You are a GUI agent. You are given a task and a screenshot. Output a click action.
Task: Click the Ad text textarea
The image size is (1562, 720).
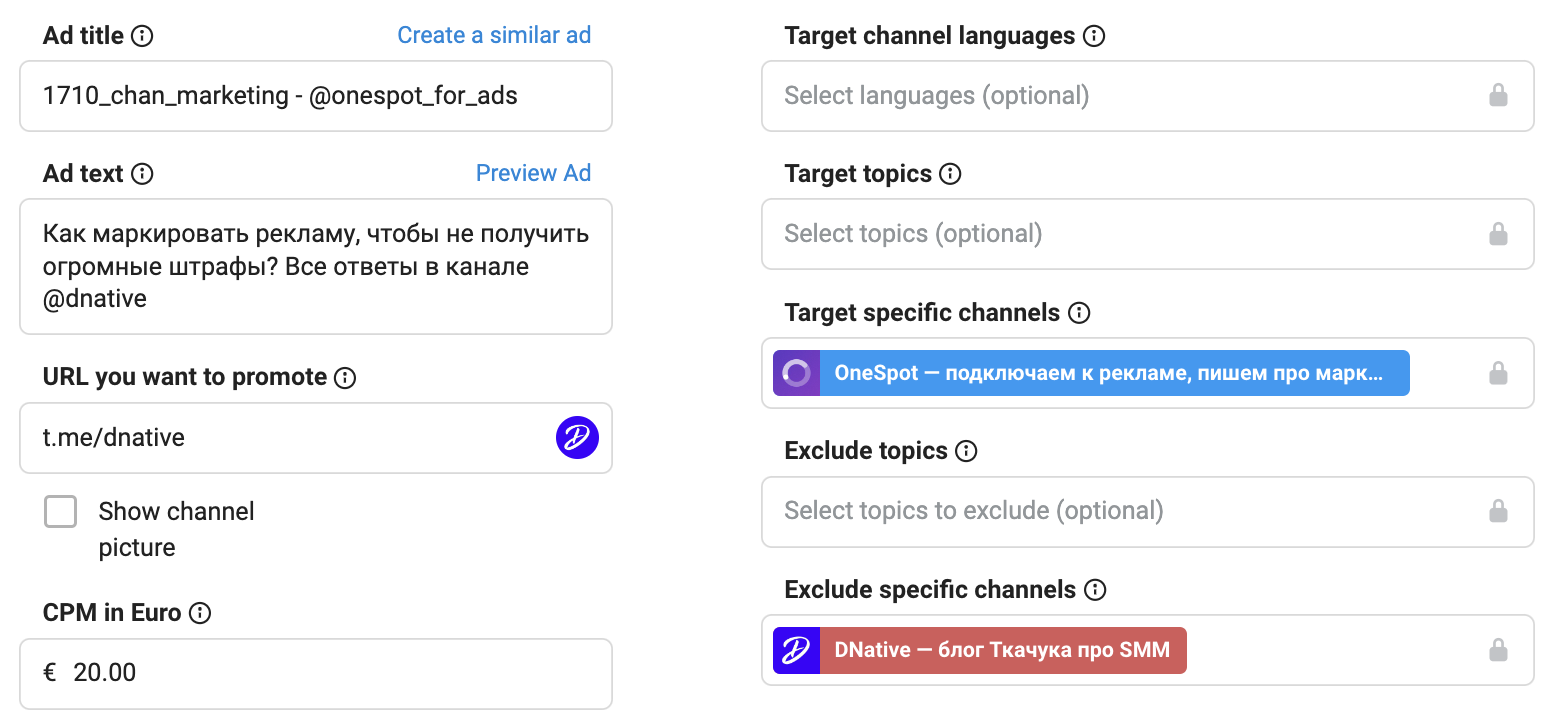coord(316,266)
